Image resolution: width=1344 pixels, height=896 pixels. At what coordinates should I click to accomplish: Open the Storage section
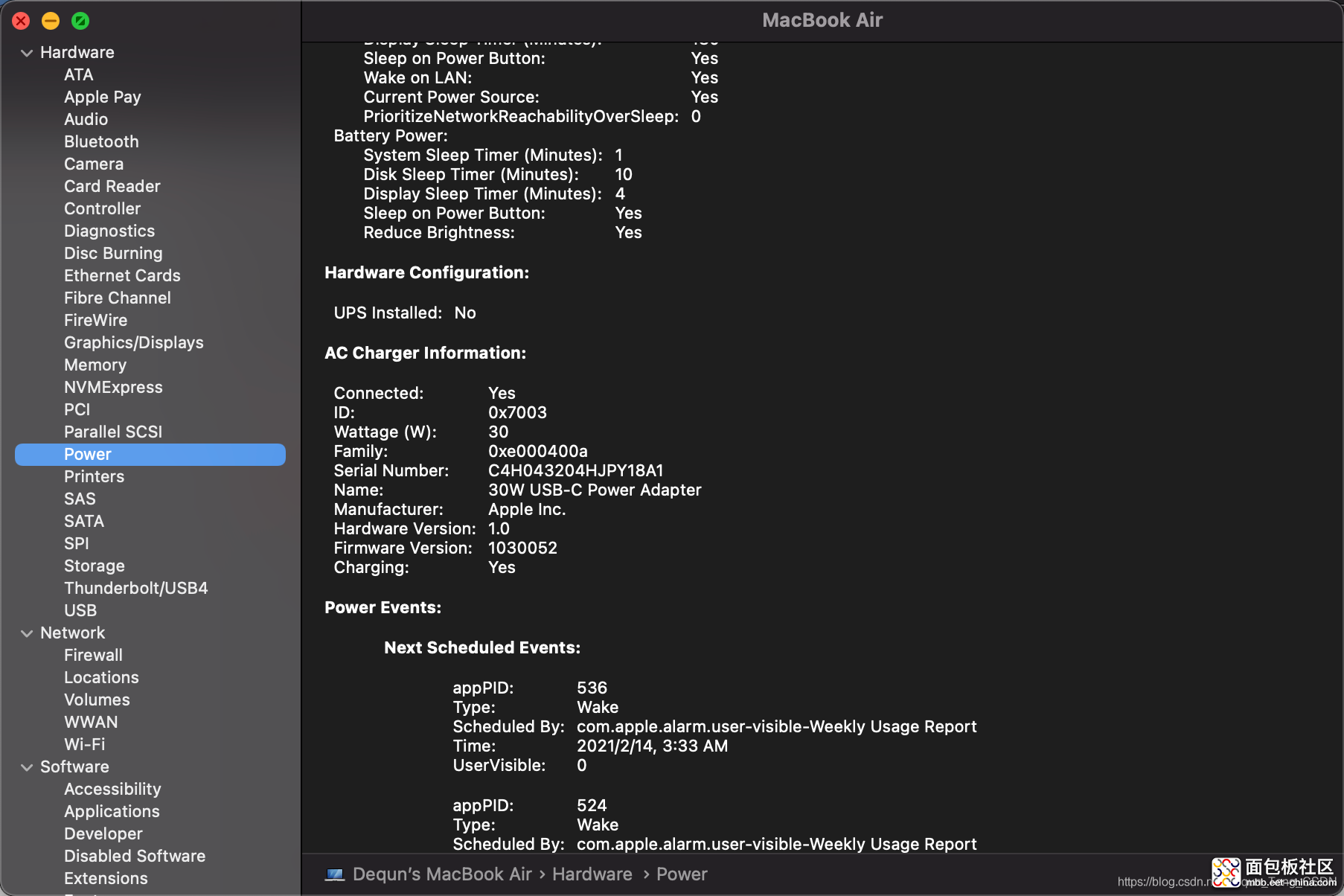point(95,566)
